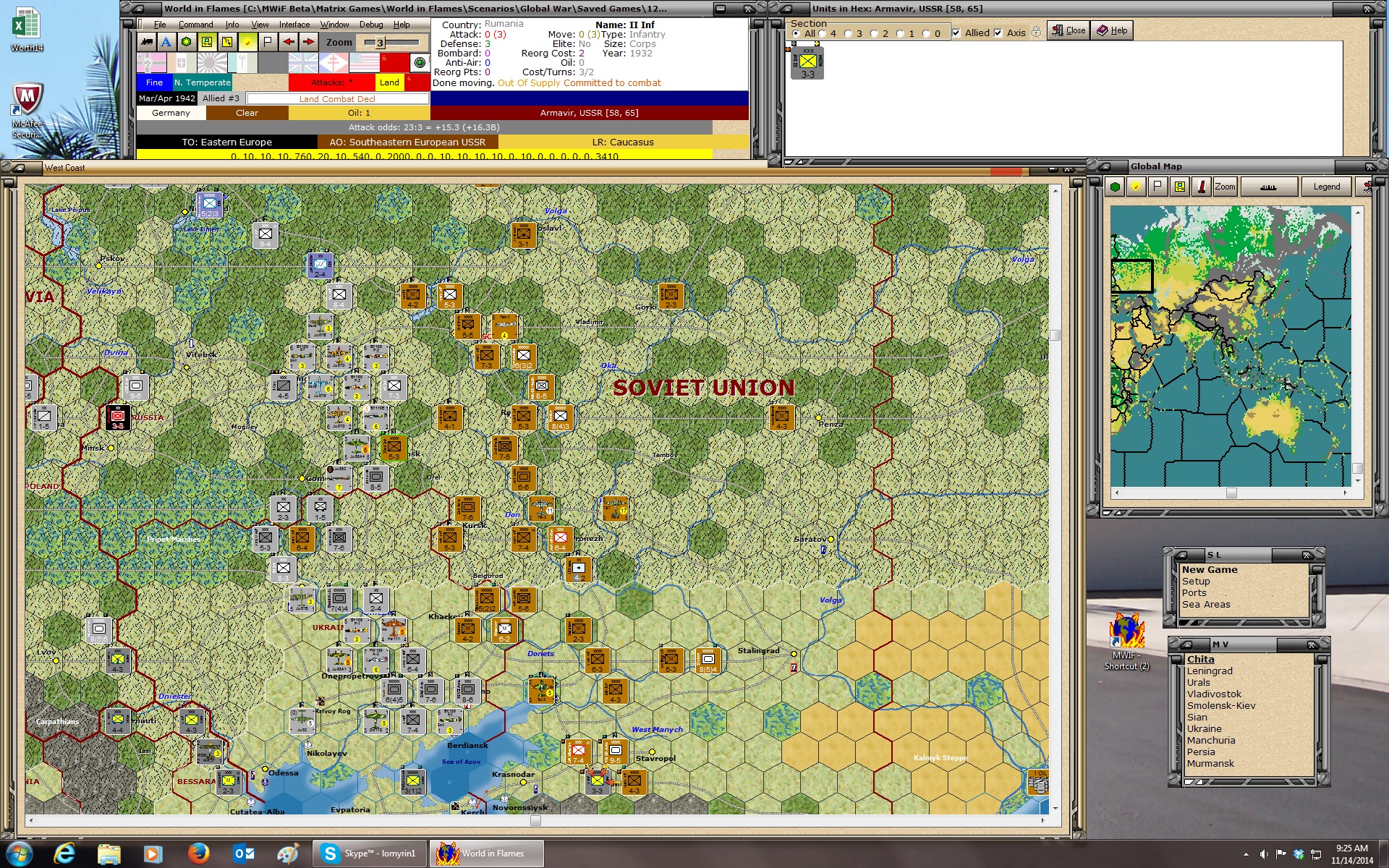The height and width of the screenshot is (868, 1389).
Task: Click the yellow Land action button
Action: pos(389,82)
